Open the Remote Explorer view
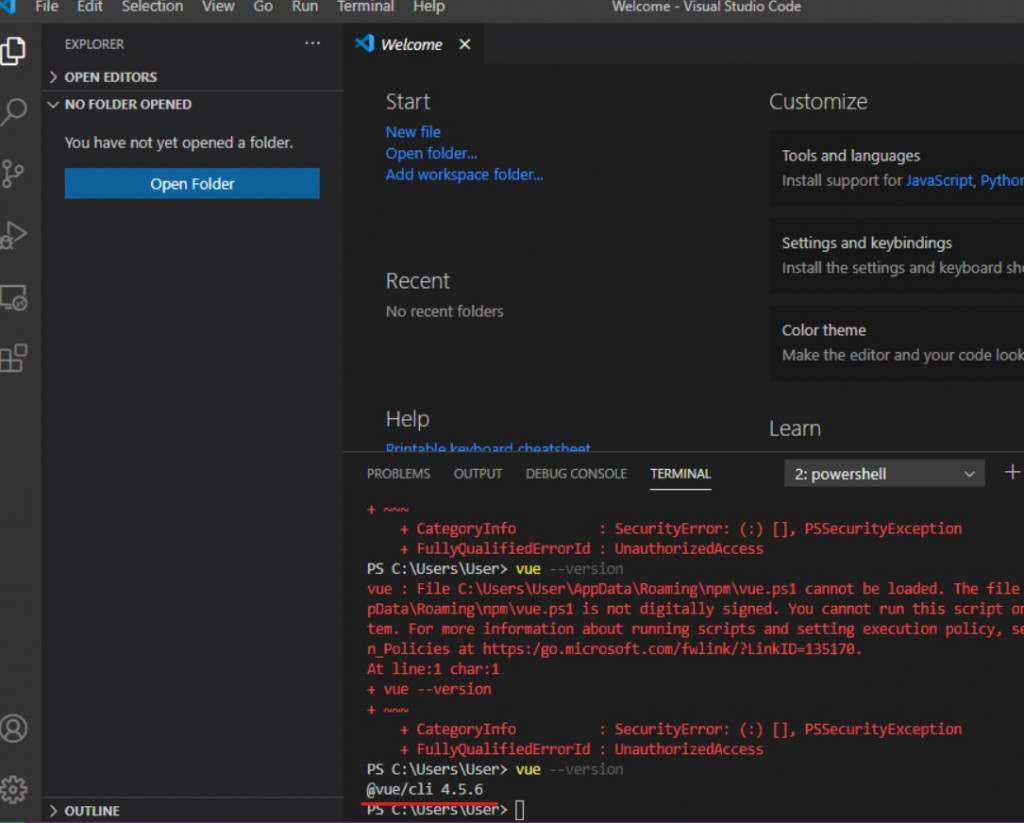 13,298
